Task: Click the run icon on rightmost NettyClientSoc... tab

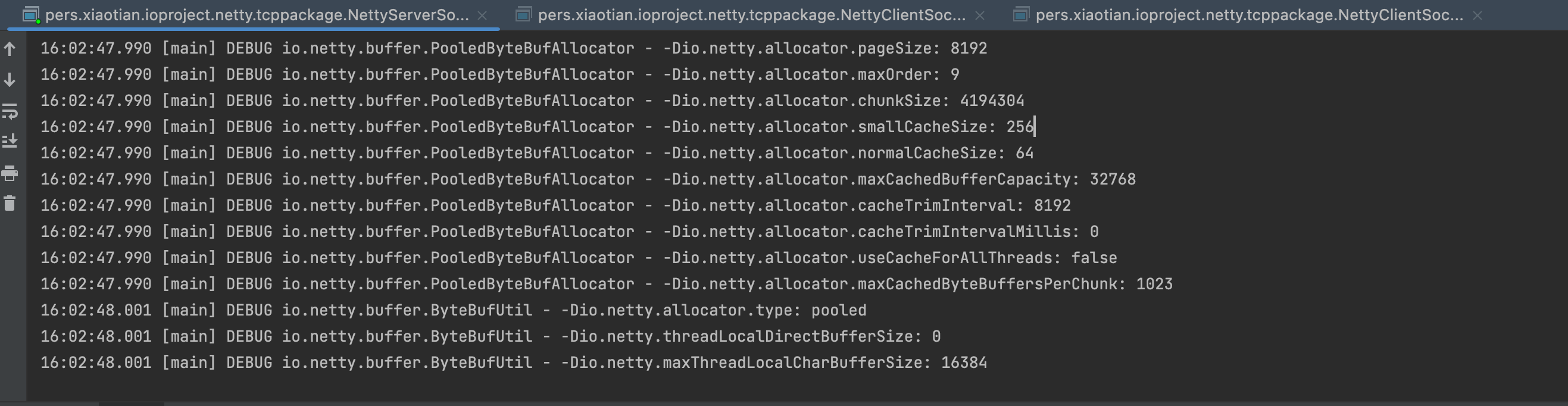Action: [x=1021, y=15]
